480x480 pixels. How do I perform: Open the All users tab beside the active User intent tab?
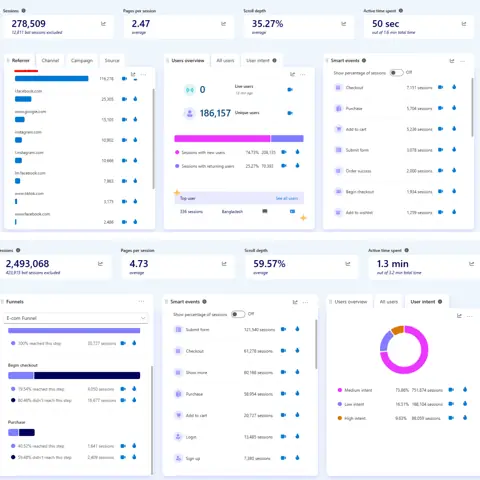[389, 302]
